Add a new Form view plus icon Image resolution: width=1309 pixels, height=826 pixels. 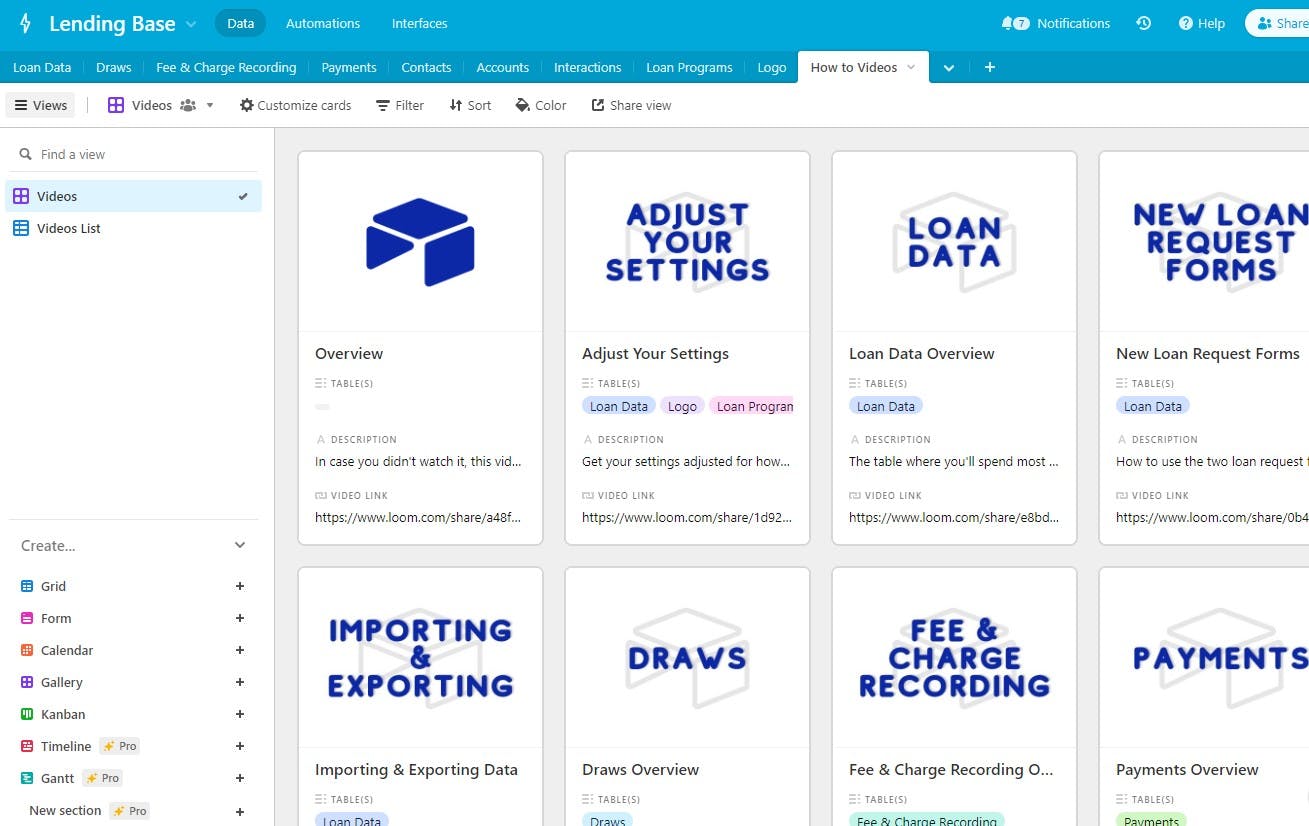(x=240, y=618)
